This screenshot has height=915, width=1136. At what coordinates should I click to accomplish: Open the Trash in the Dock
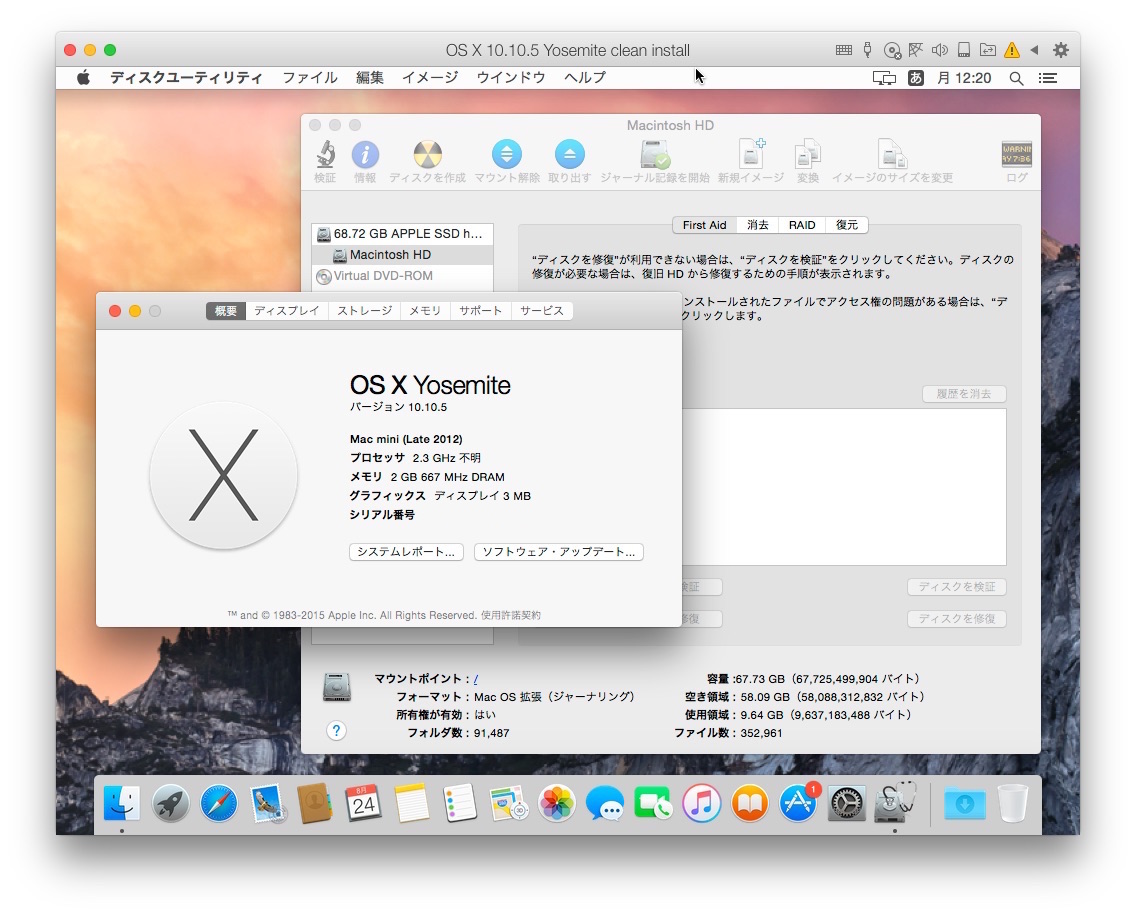pos(1013,803)
